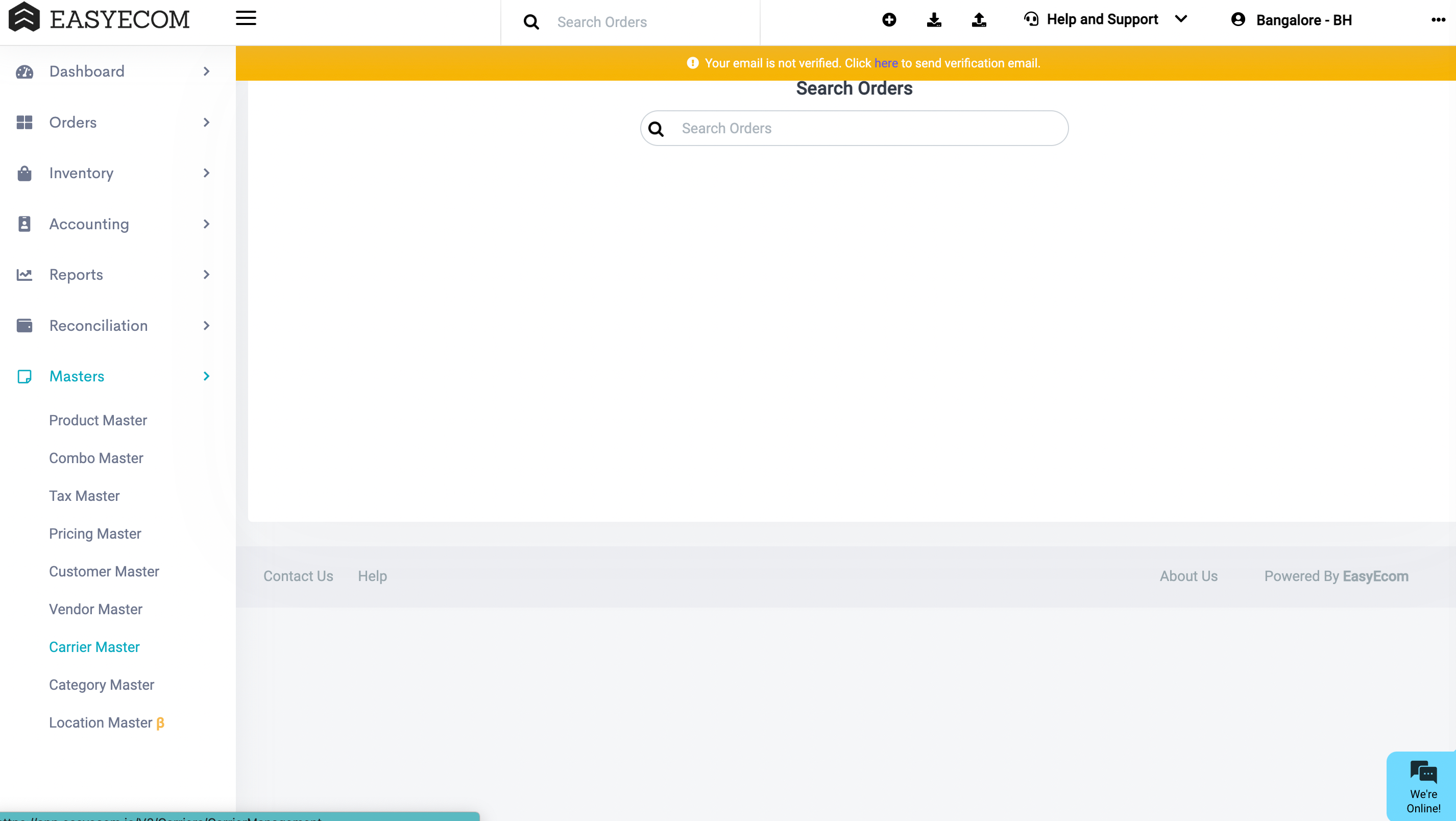Expand the Dashboard chevron
Viewport: 1456px width, 821px height.
pos(206,72)
